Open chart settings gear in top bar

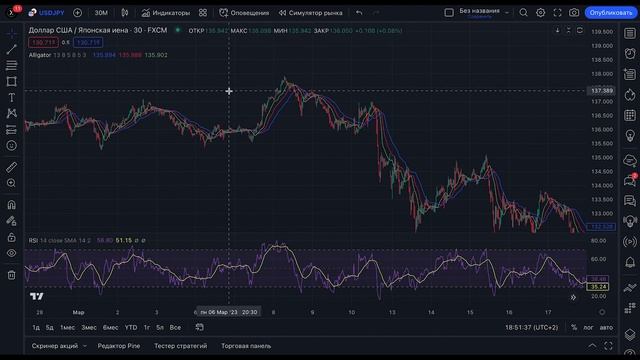[x=540, y=13]
